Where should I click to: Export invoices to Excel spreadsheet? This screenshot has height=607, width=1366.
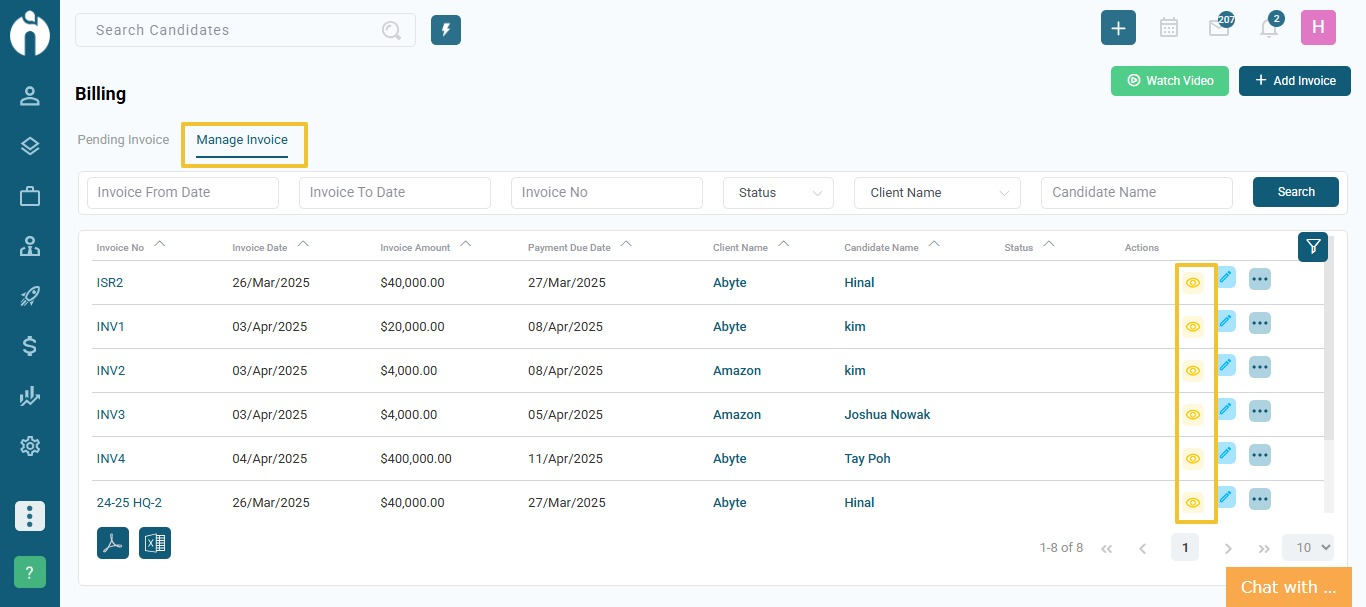coord(155,543)
